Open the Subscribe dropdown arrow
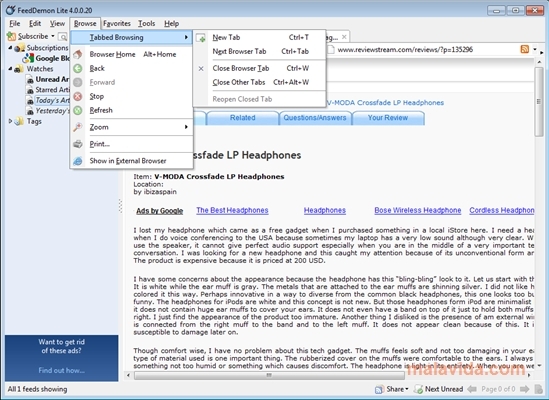The width and height of the screenshot is (549, 400). pyautogui.click(x=53, y=36)
